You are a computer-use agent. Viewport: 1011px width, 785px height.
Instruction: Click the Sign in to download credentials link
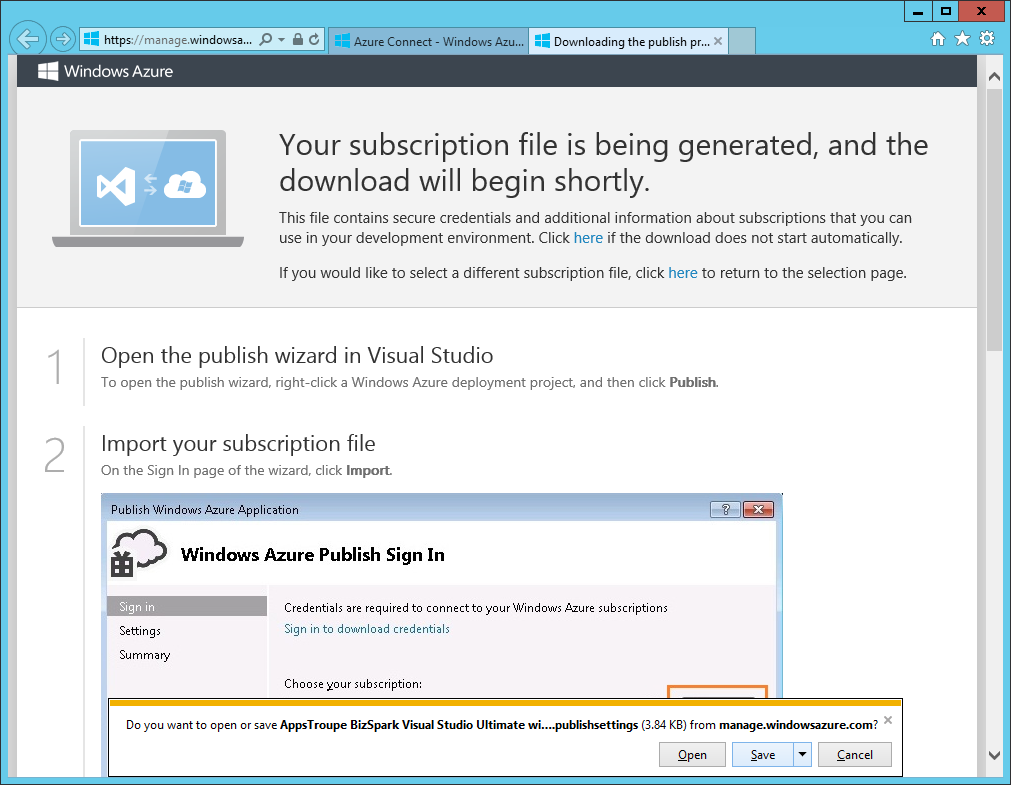367,629
